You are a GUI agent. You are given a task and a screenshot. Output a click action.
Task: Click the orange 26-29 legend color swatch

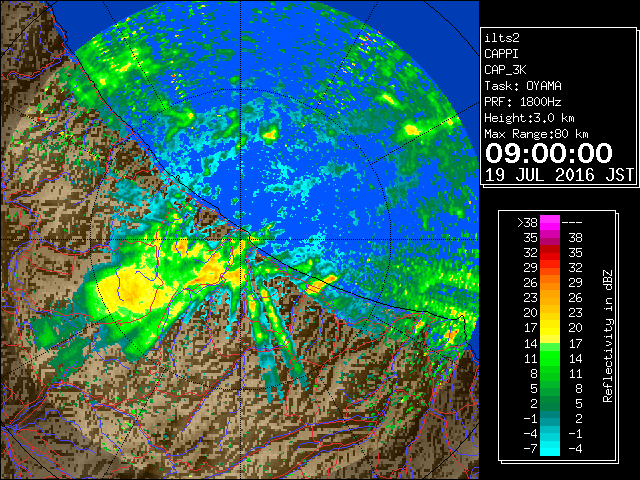[x=550, y=283]
